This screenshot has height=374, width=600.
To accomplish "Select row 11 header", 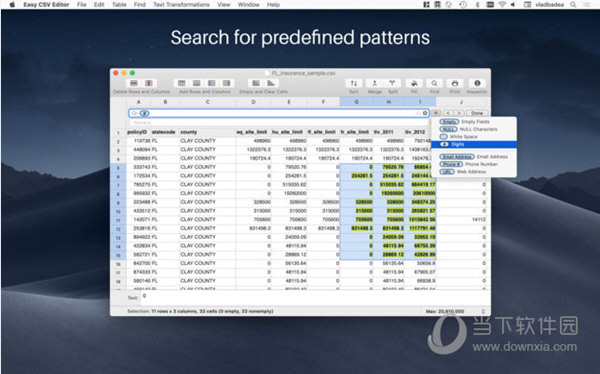I will (x=118, y=220).
